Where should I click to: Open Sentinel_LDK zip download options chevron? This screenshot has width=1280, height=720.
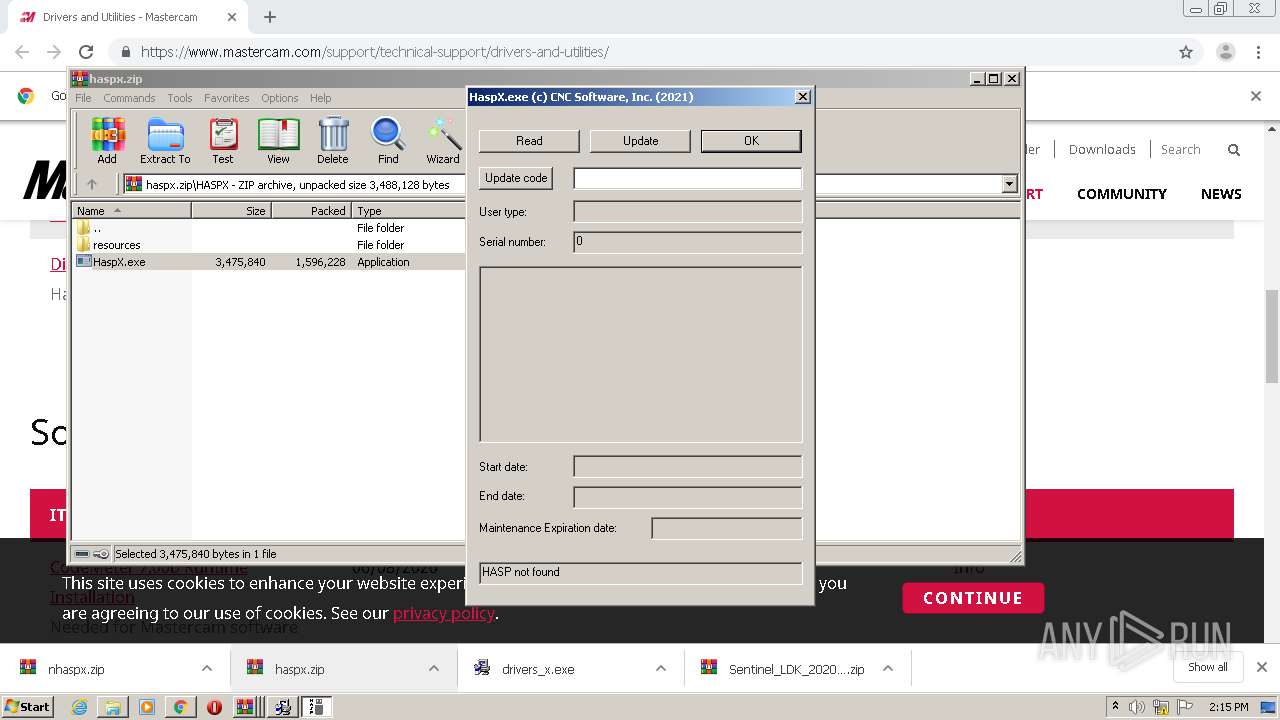click(887, 668)
